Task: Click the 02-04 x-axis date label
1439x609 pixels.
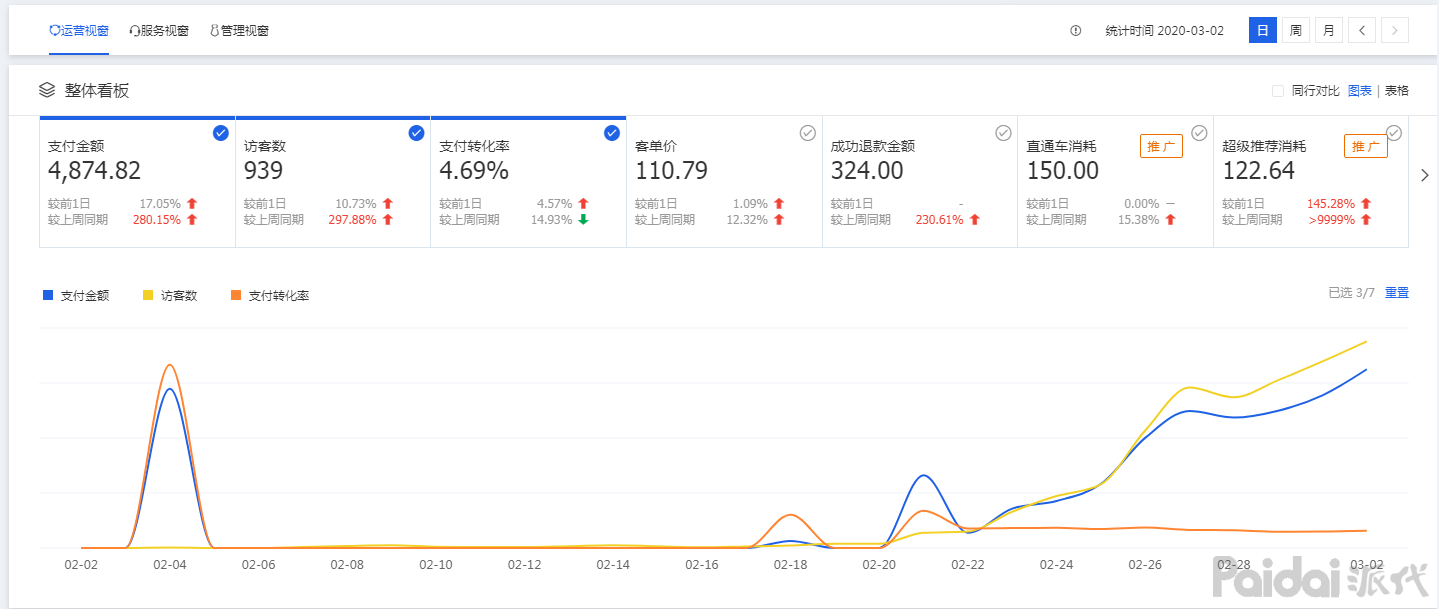Action: pyautogui.click(x=169, y=565)
